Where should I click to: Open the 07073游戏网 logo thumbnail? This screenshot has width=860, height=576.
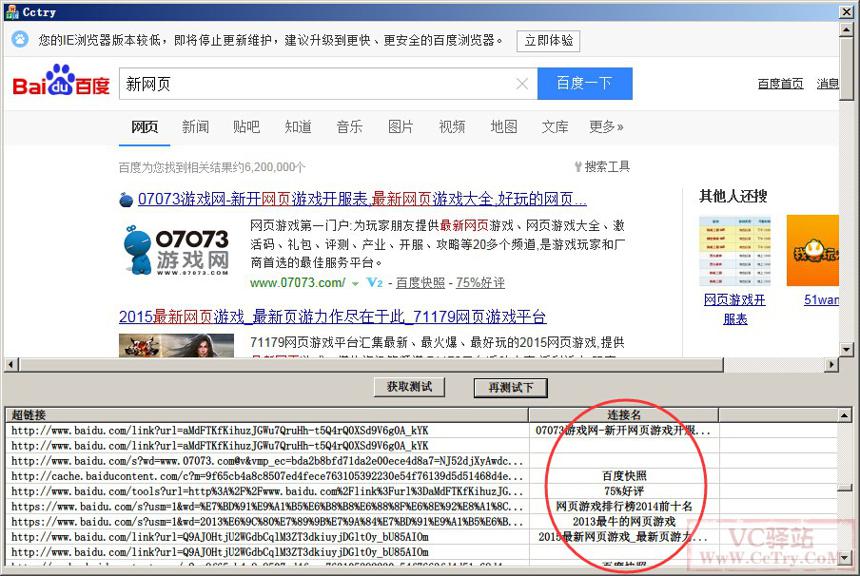point(176,250)
